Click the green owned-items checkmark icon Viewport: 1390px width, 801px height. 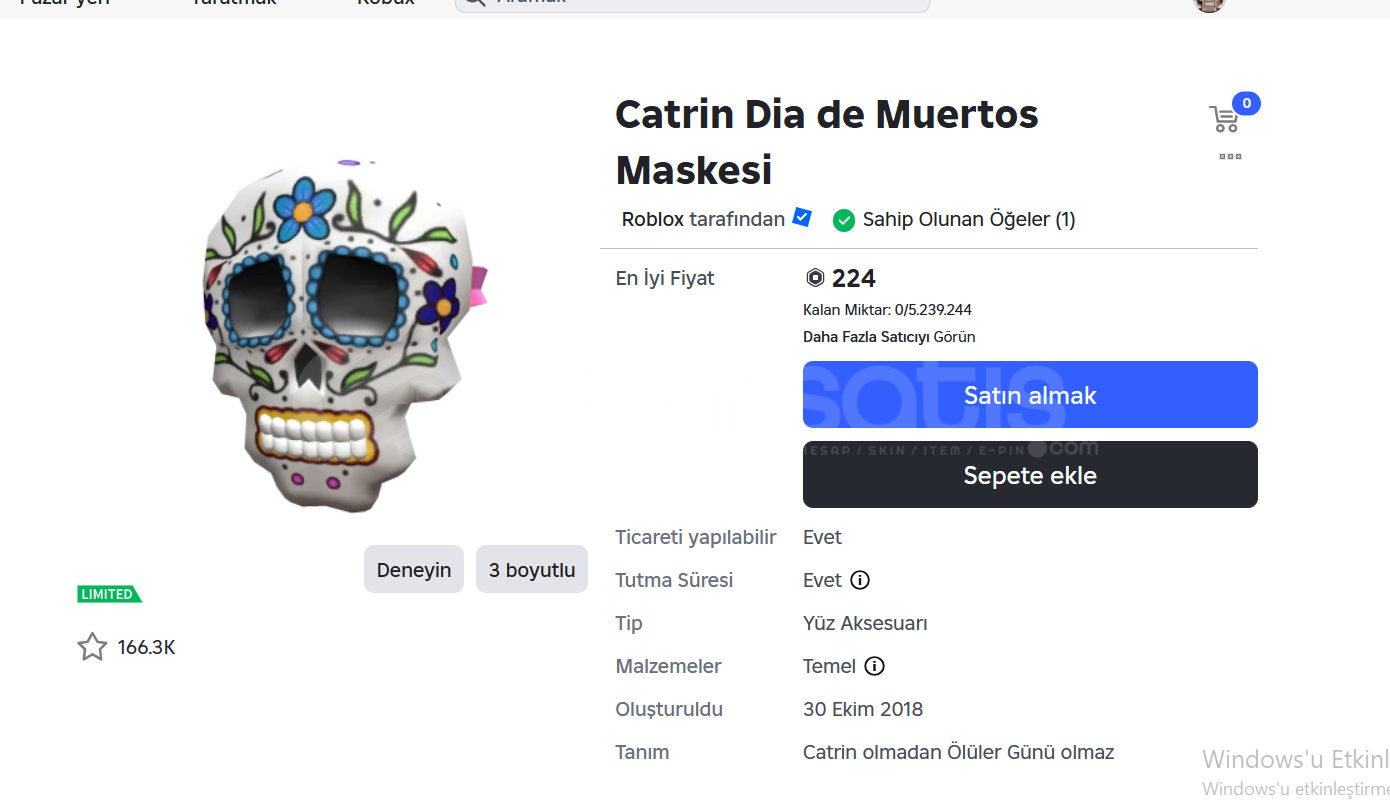844,220
